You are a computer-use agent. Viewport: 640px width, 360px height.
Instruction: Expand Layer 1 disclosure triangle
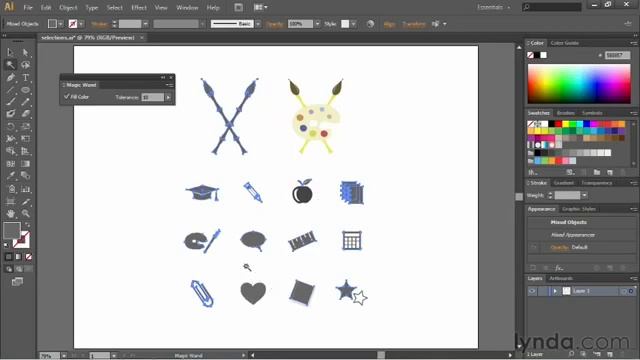(555, 291)
